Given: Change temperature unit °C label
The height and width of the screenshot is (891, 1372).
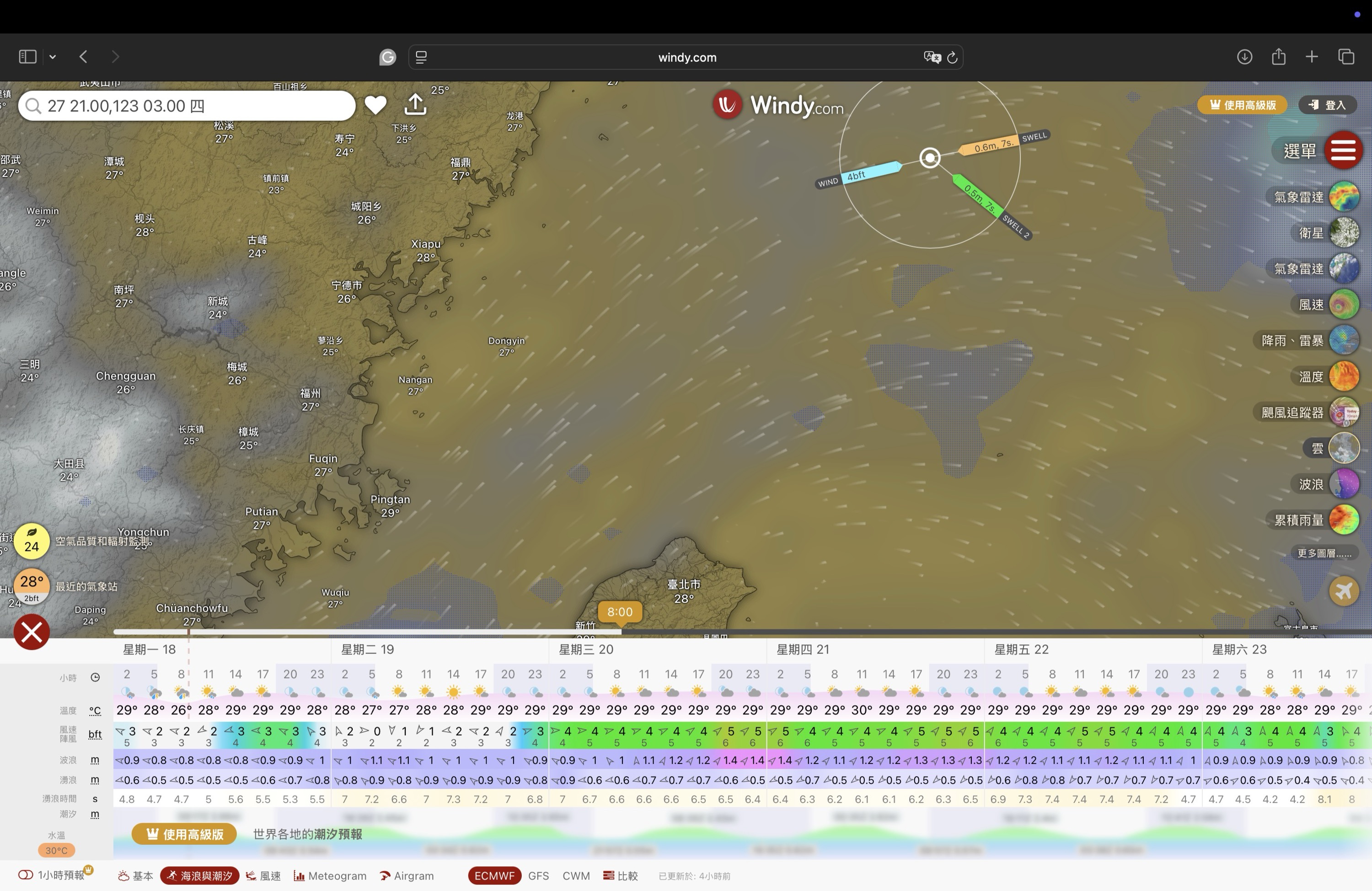Looking at the screenshot, I should (x=95, y=710).
